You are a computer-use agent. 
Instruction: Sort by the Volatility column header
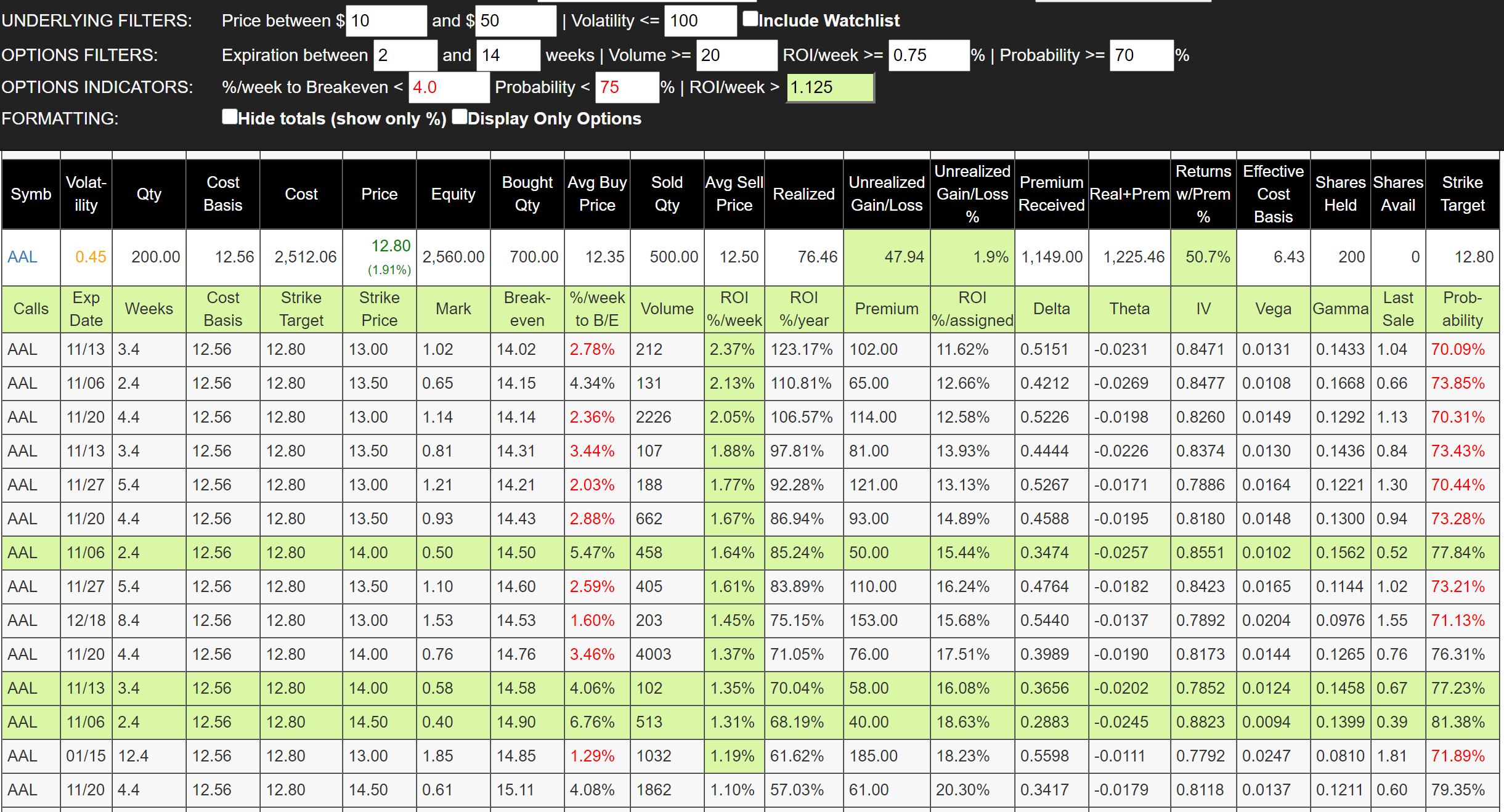(x=86, y=194)
